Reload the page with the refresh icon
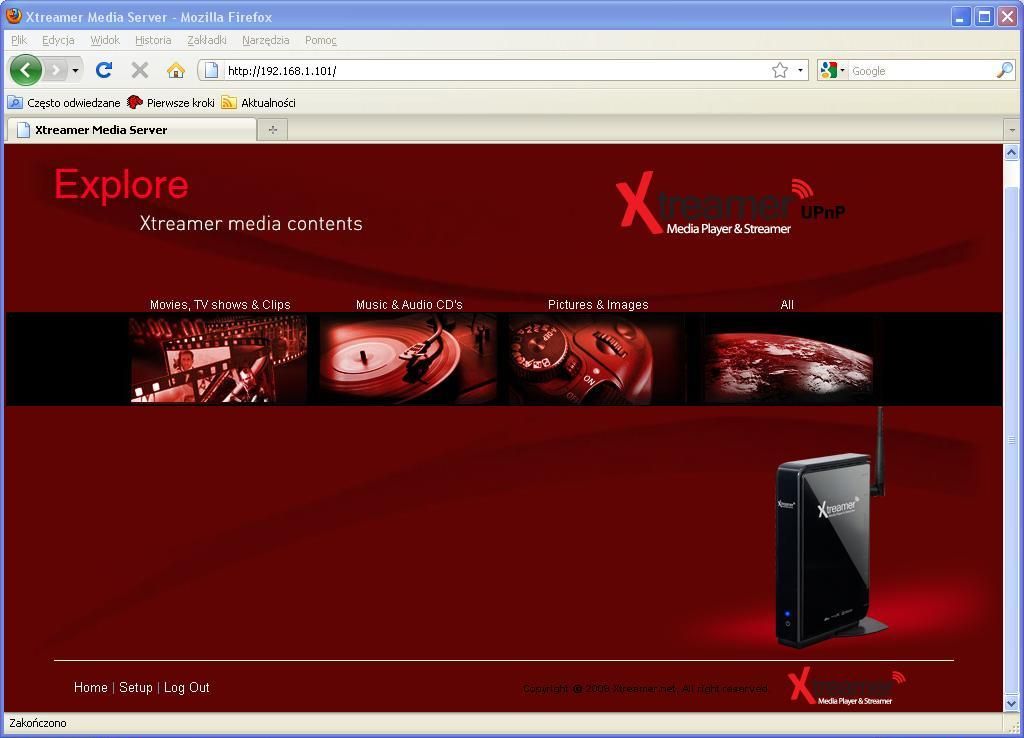Screen dimensions: 1024x738 pyautogui.click(x=104, y=70)
